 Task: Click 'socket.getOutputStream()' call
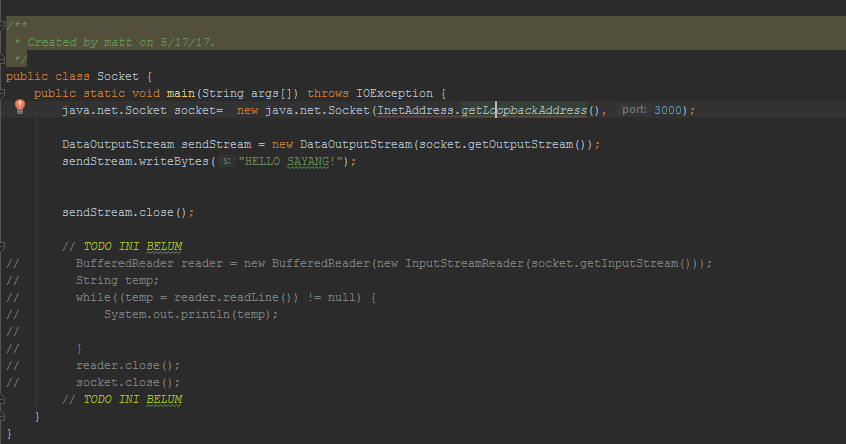(502, 145)
